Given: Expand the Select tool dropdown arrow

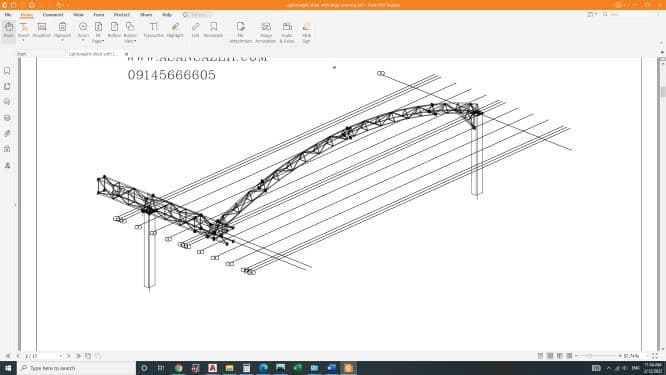Looking at the screenshot, I should 23,40.
